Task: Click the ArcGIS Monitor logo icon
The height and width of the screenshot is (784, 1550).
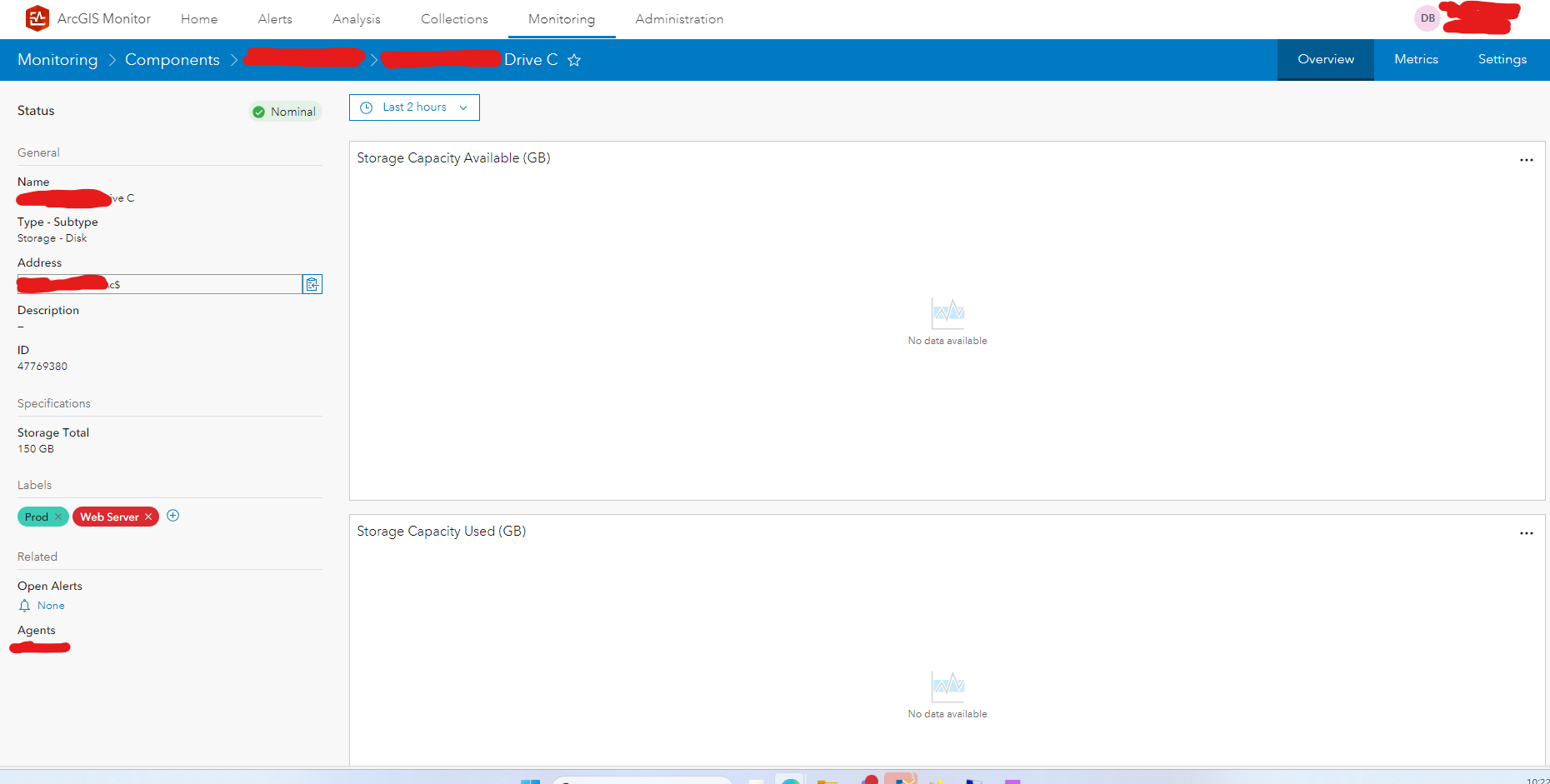Action: [37, 17]
